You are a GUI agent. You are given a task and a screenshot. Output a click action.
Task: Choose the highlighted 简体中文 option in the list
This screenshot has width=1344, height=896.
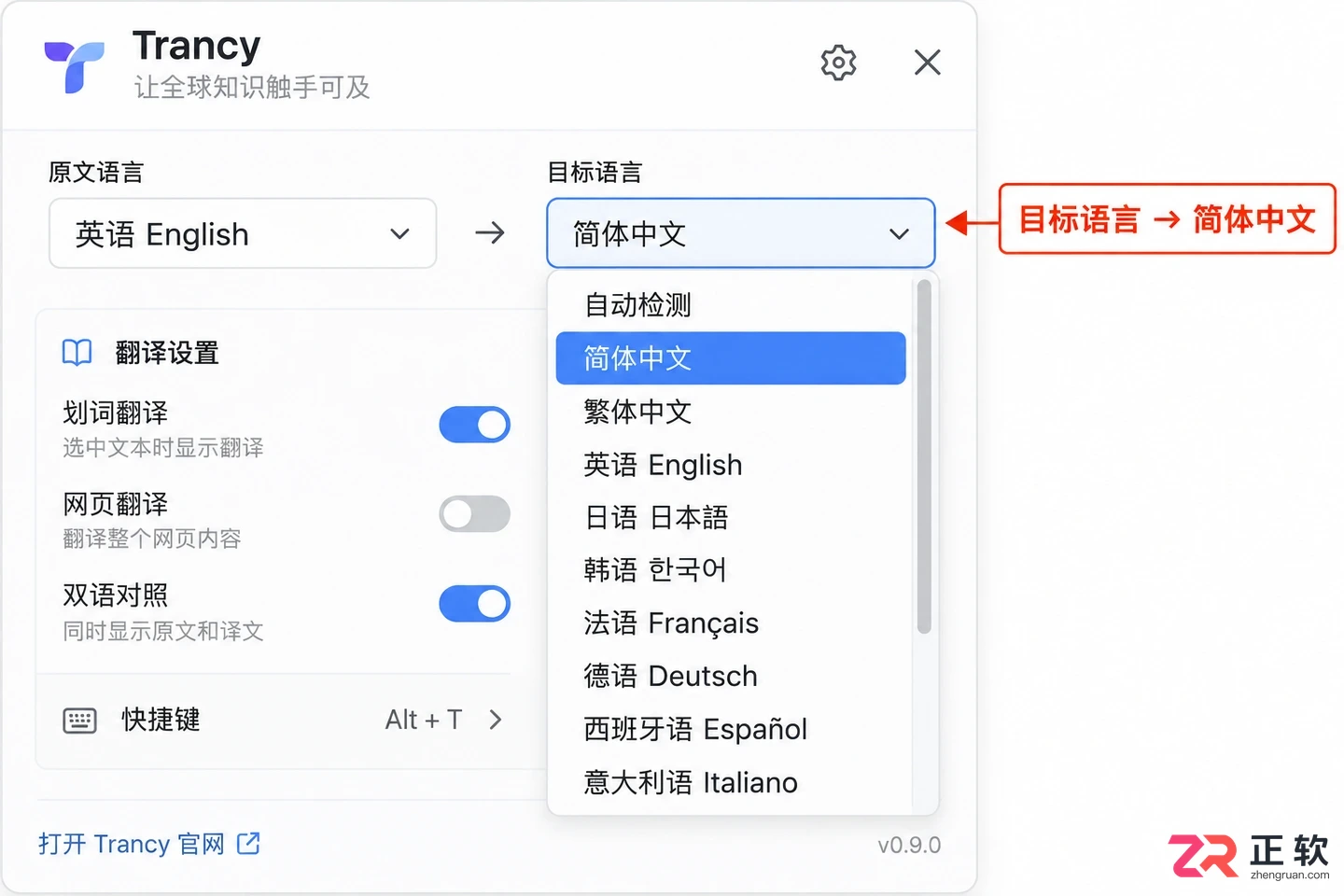(731, 358)
